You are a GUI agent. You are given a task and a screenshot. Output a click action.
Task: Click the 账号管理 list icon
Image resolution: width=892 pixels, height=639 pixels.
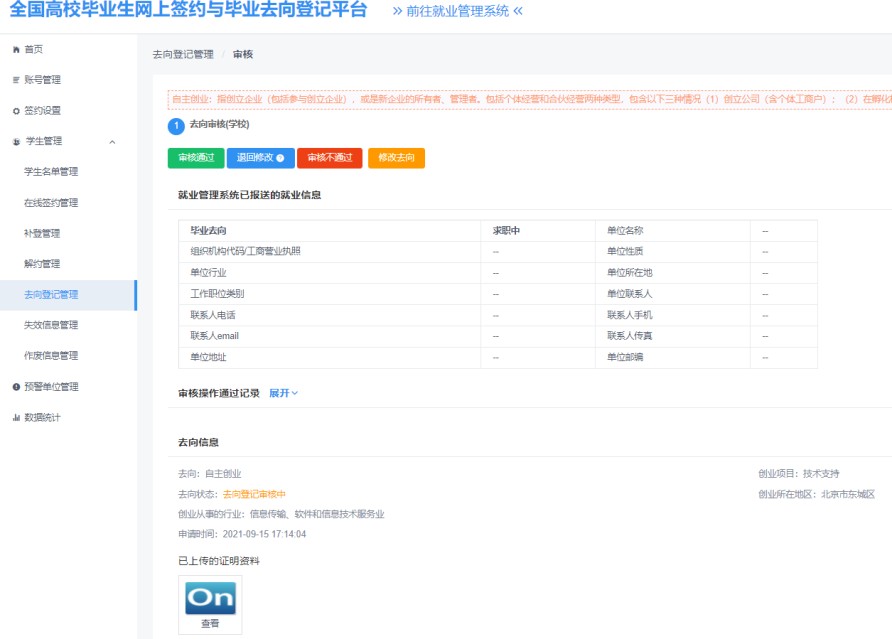pyautogui.click(x=15, y=80)
